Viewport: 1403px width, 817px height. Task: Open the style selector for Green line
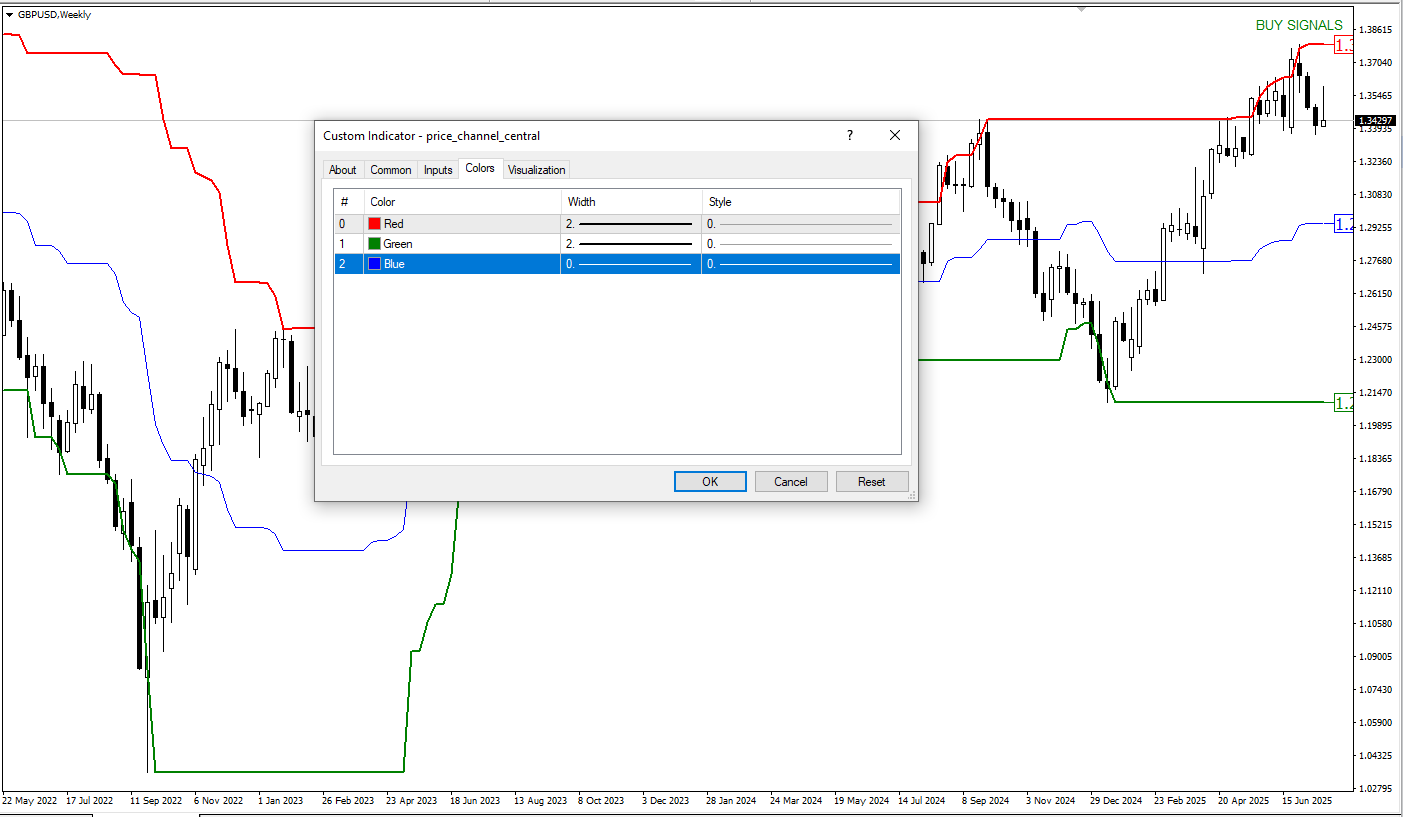(x=800, y=244)
